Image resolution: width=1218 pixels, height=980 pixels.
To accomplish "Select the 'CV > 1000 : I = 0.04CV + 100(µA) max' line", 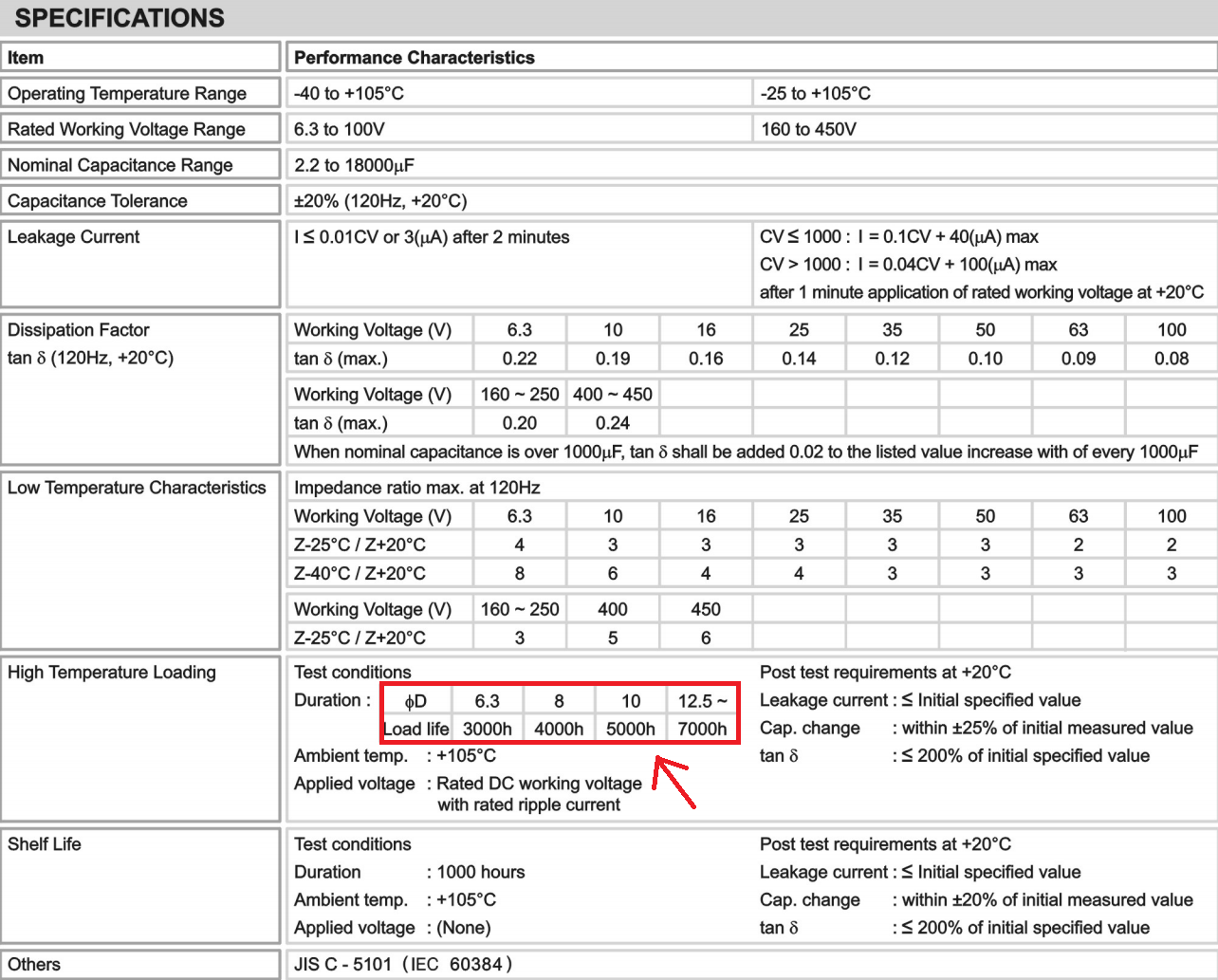I will [909, 265].
